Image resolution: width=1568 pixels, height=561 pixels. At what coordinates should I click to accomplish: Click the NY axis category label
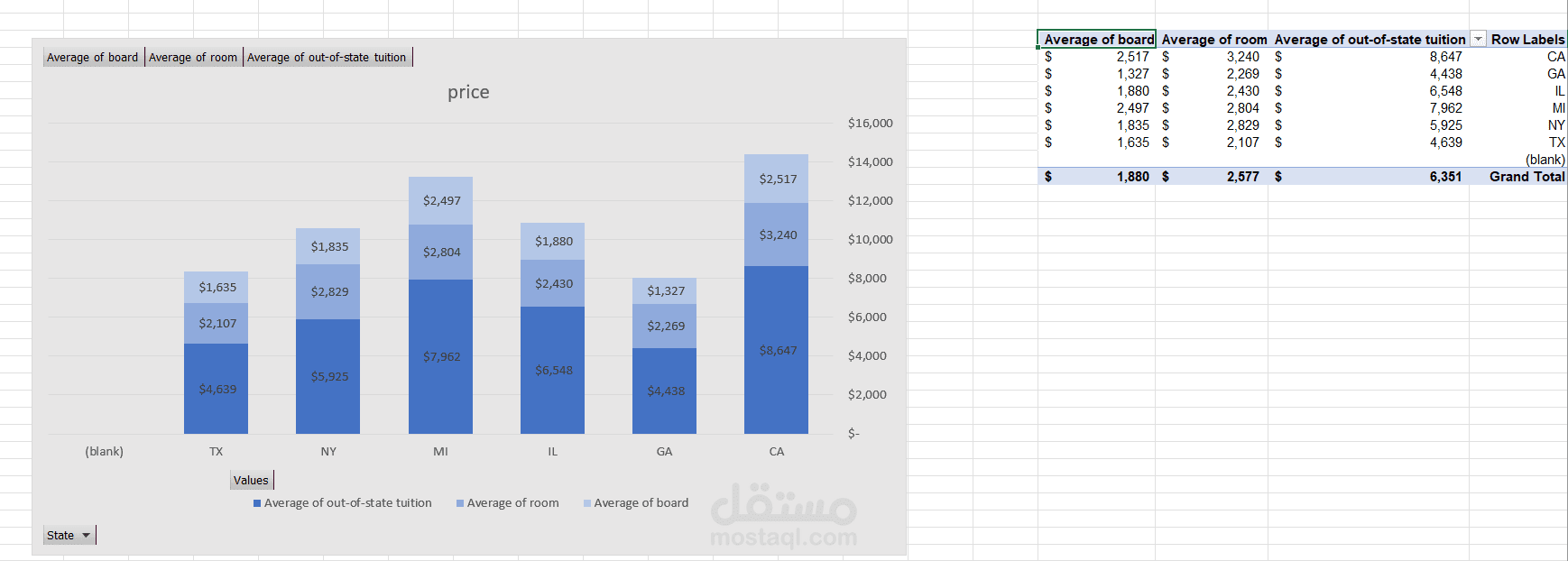(328, 451)
